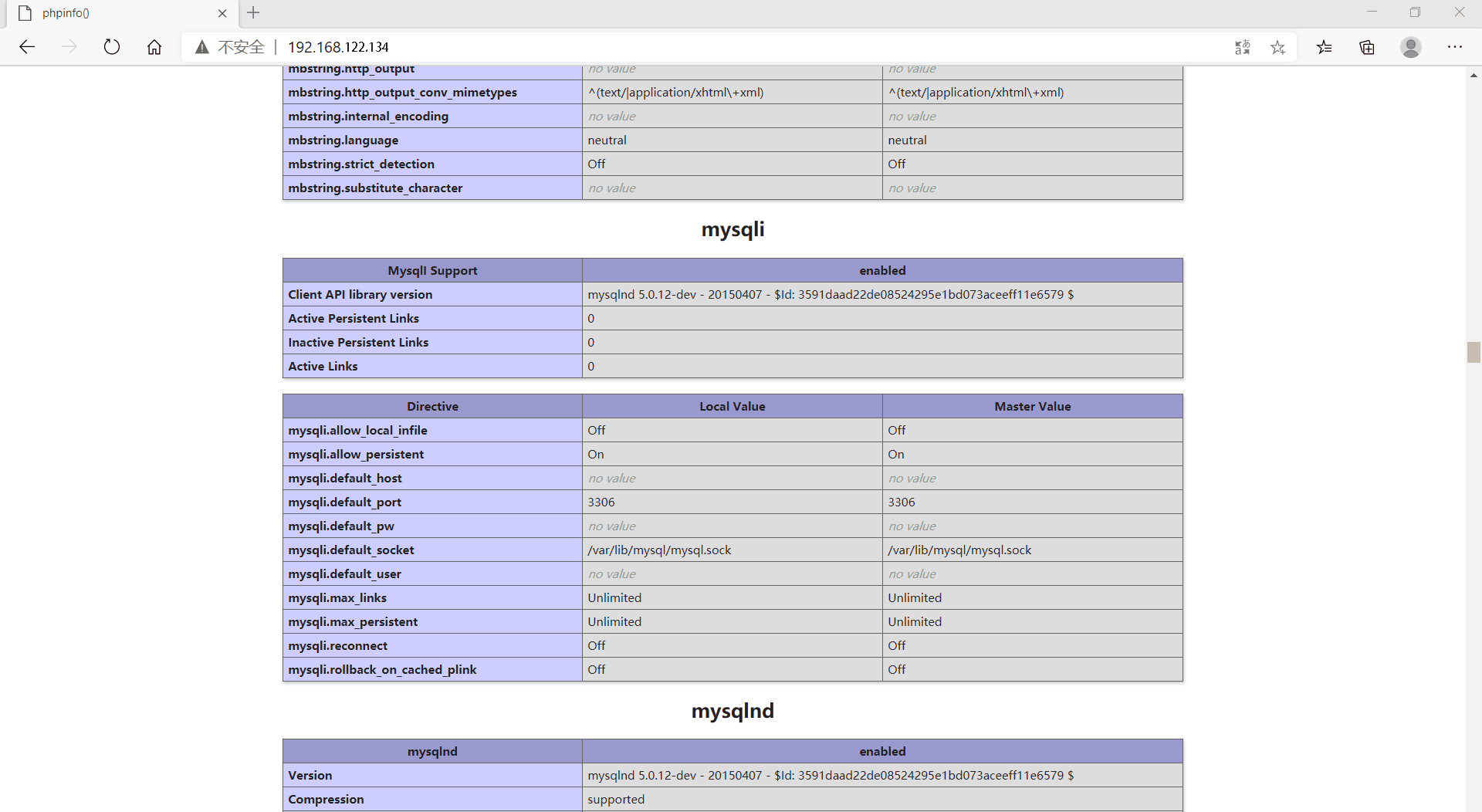
Task: Click the master /var/lib/mysql/mysql.sock value
Action: click(959, 550)
